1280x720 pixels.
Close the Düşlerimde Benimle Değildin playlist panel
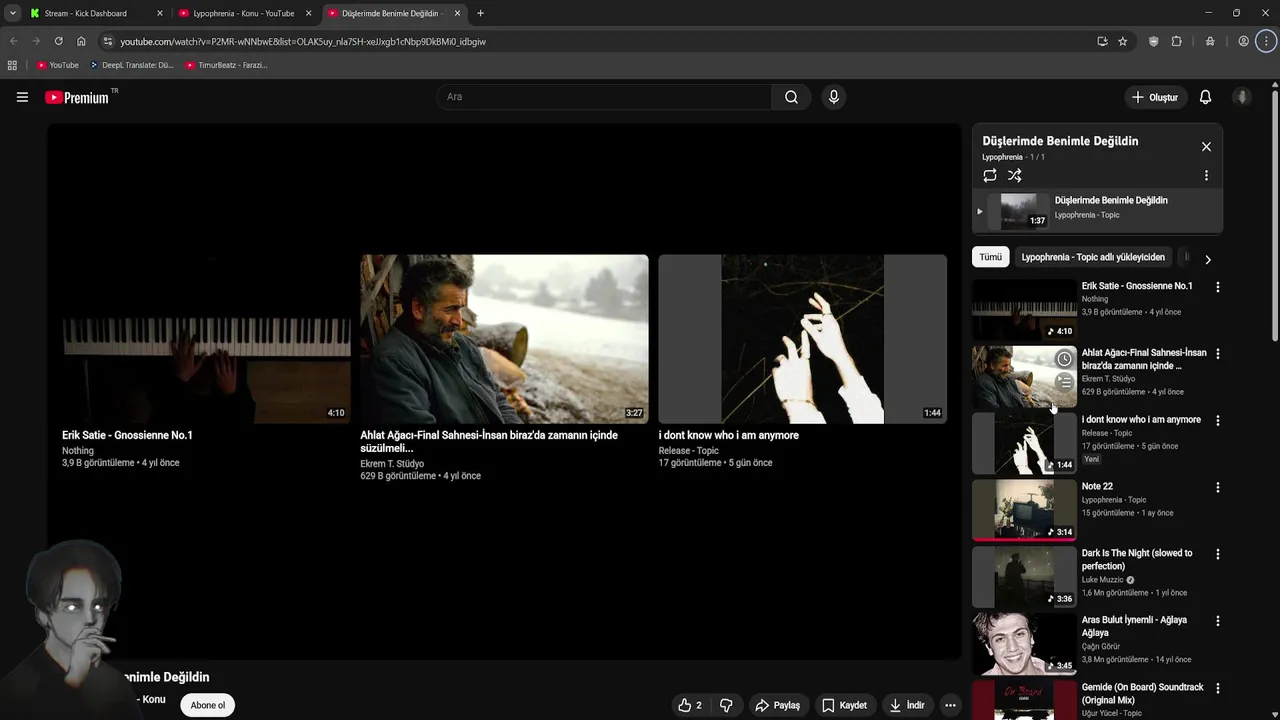point(1206,147)
